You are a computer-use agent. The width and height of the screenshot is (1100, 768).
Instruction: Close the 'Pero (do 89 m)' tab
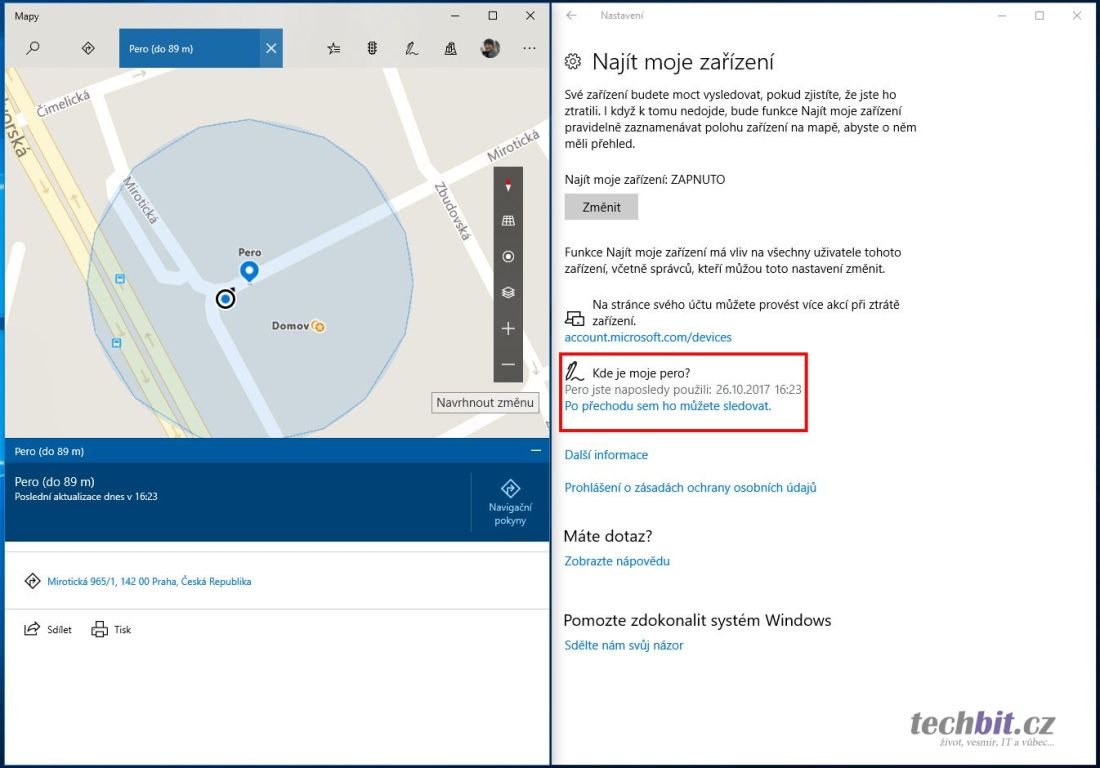click(x=271, y=48)
